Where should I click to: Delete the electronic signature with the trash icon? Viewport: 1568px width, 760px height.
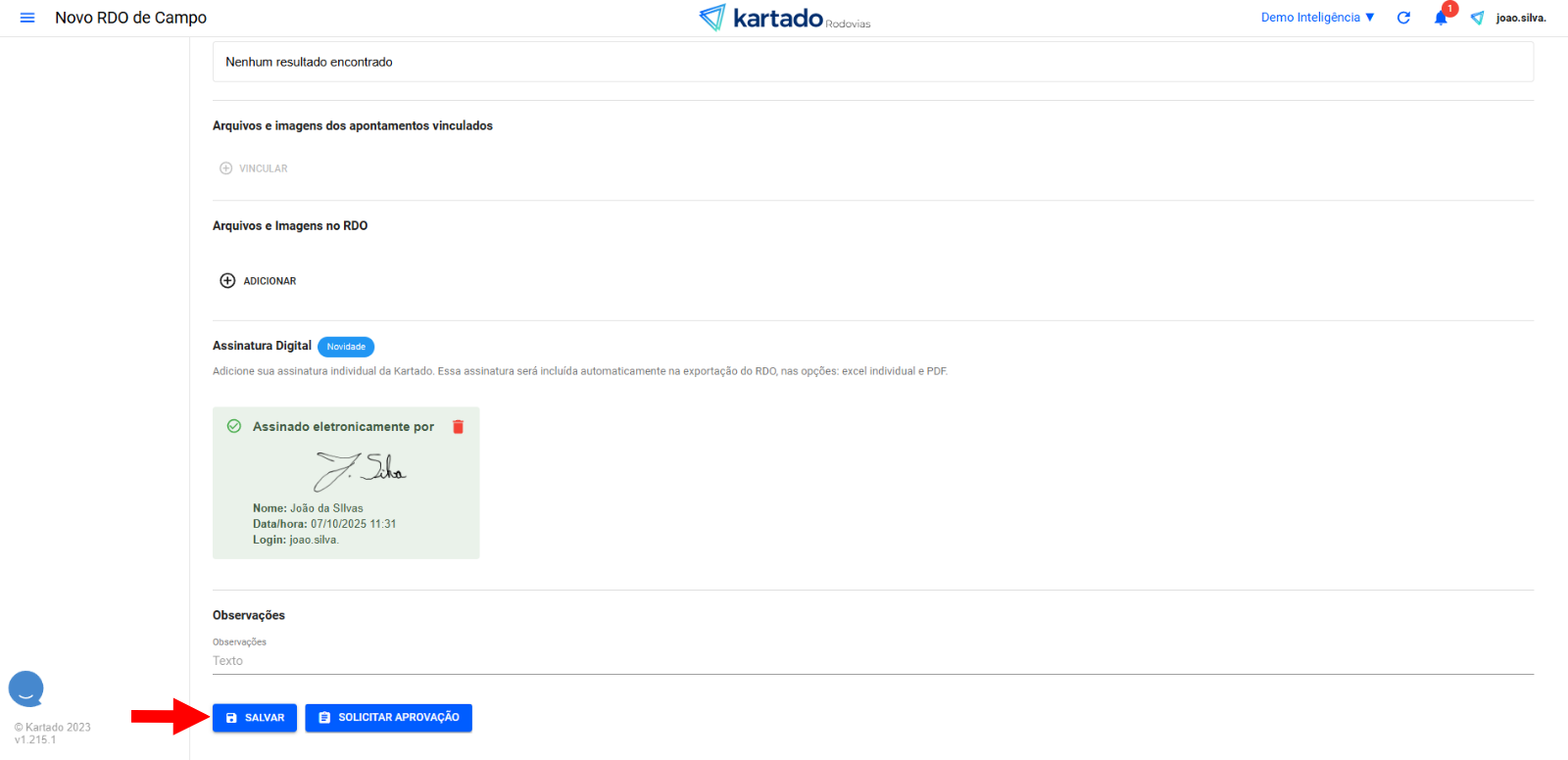pos(458,427)
